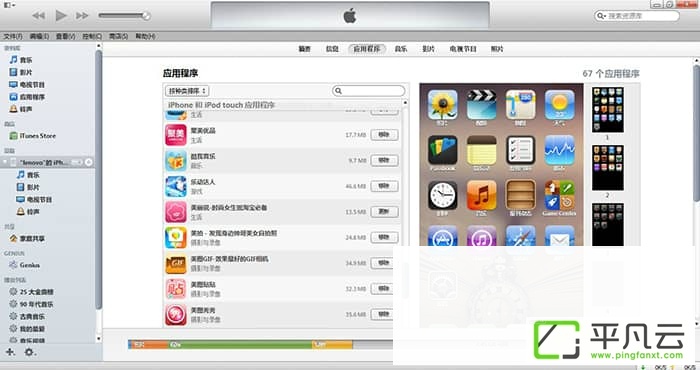
Task: Open the 查看(V) menu
Action: [x=65, y=36]
